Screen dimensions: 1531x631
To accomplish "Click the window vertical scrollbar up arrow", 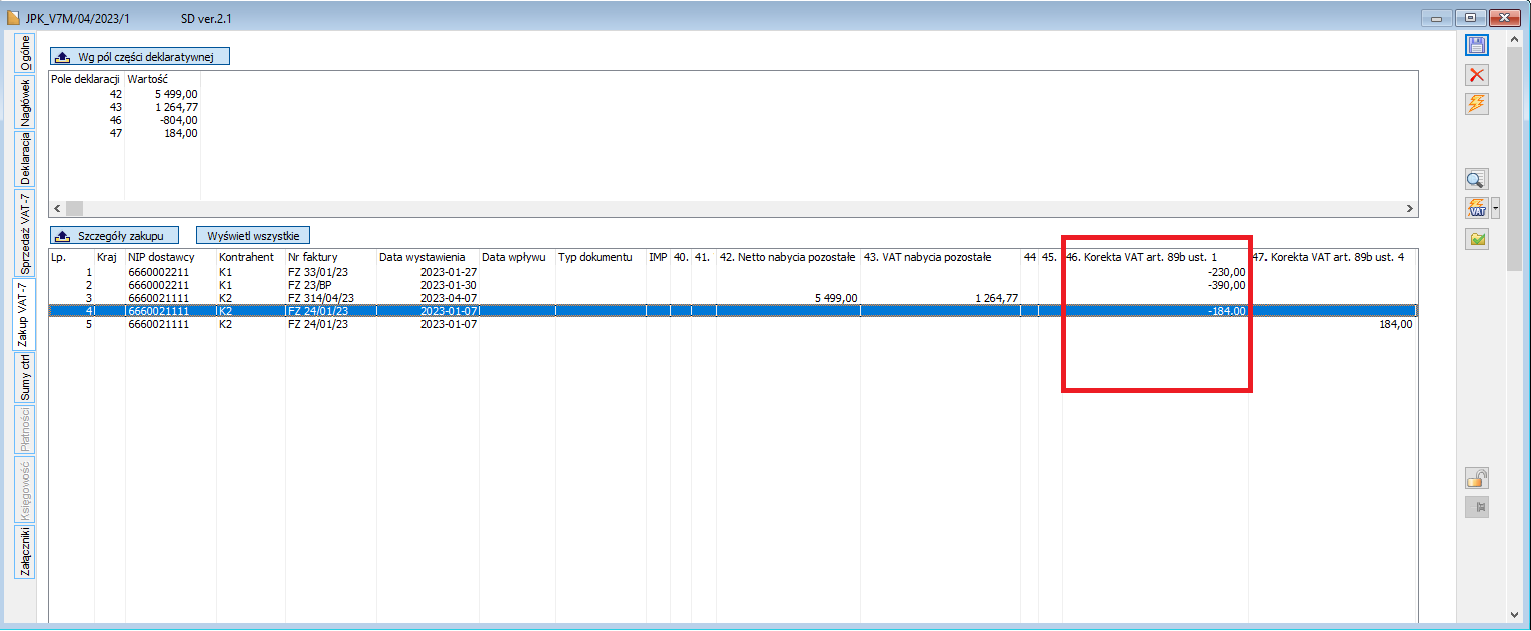I will [1514, 38].
